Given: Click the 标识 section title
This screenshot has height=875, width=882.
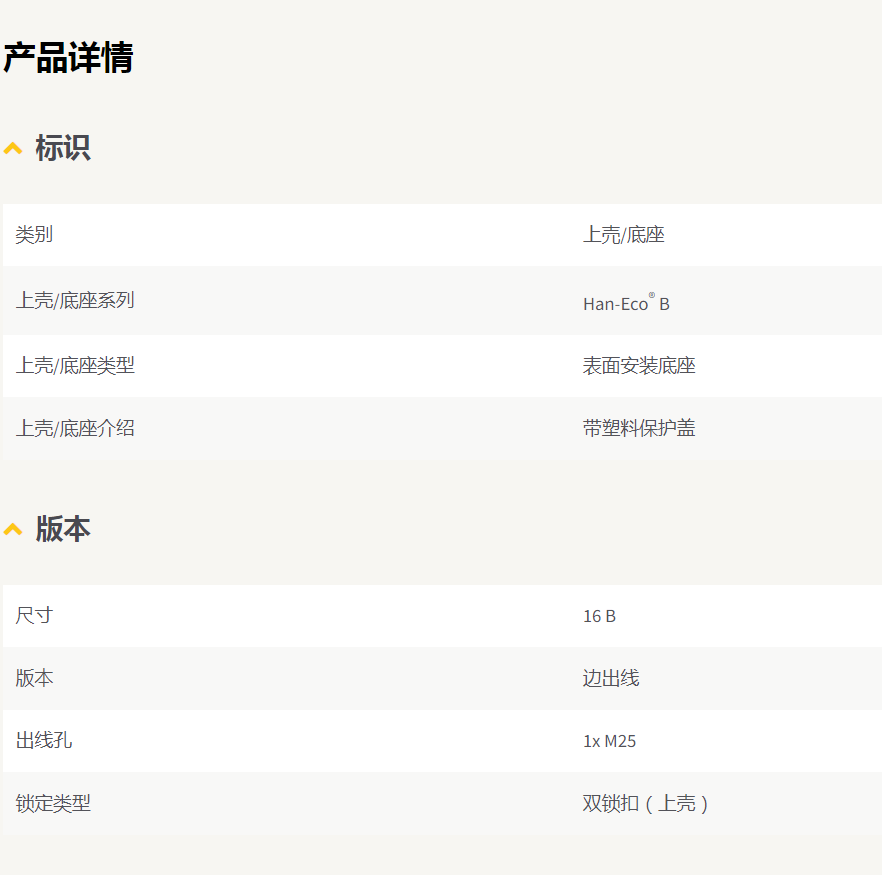Looking at the screenshot, I should coord(63,148).
